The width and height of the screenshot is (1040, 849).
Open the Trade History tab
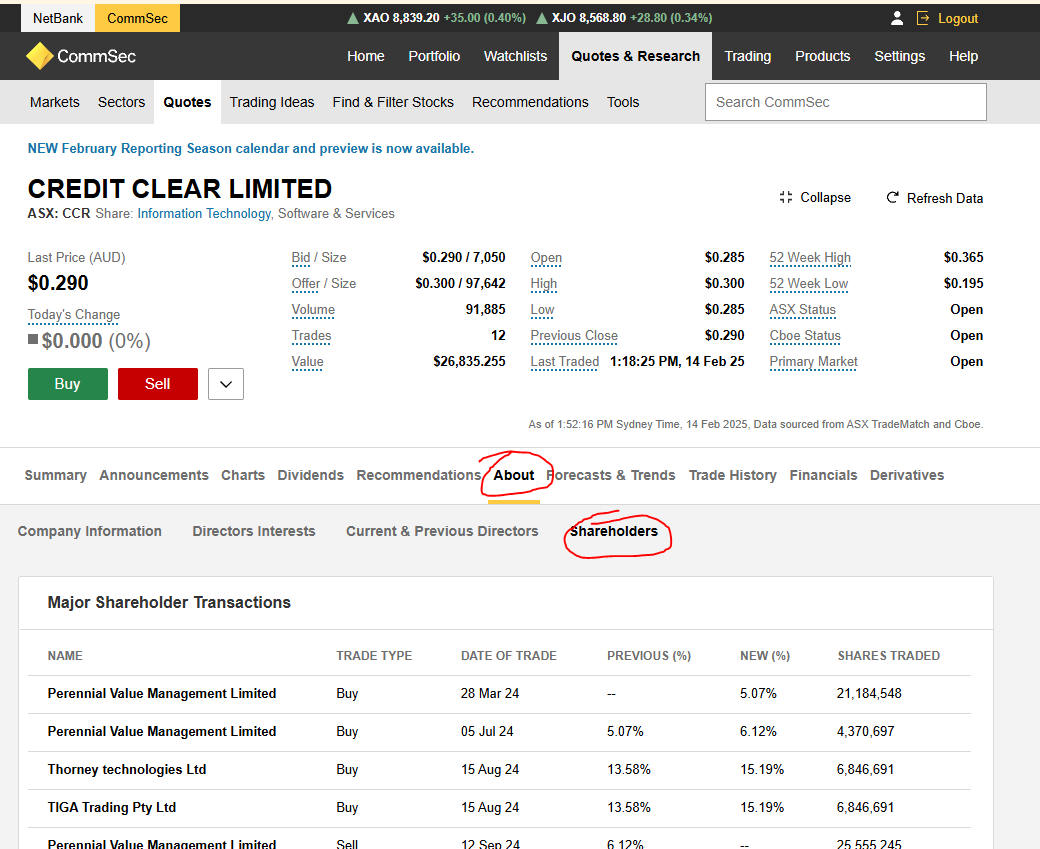[x=732, y=475]
